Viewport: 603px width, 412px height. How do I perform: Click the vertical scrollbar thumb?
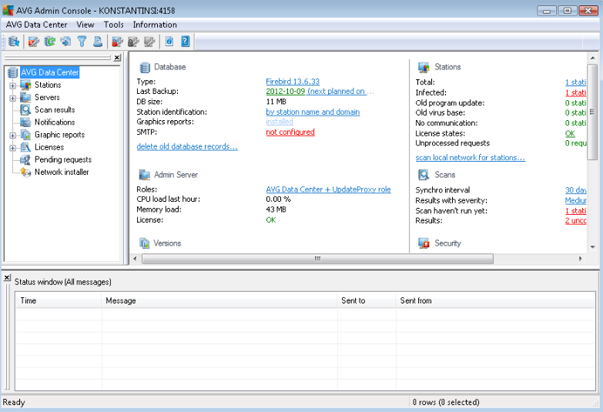tap(593, 112)
